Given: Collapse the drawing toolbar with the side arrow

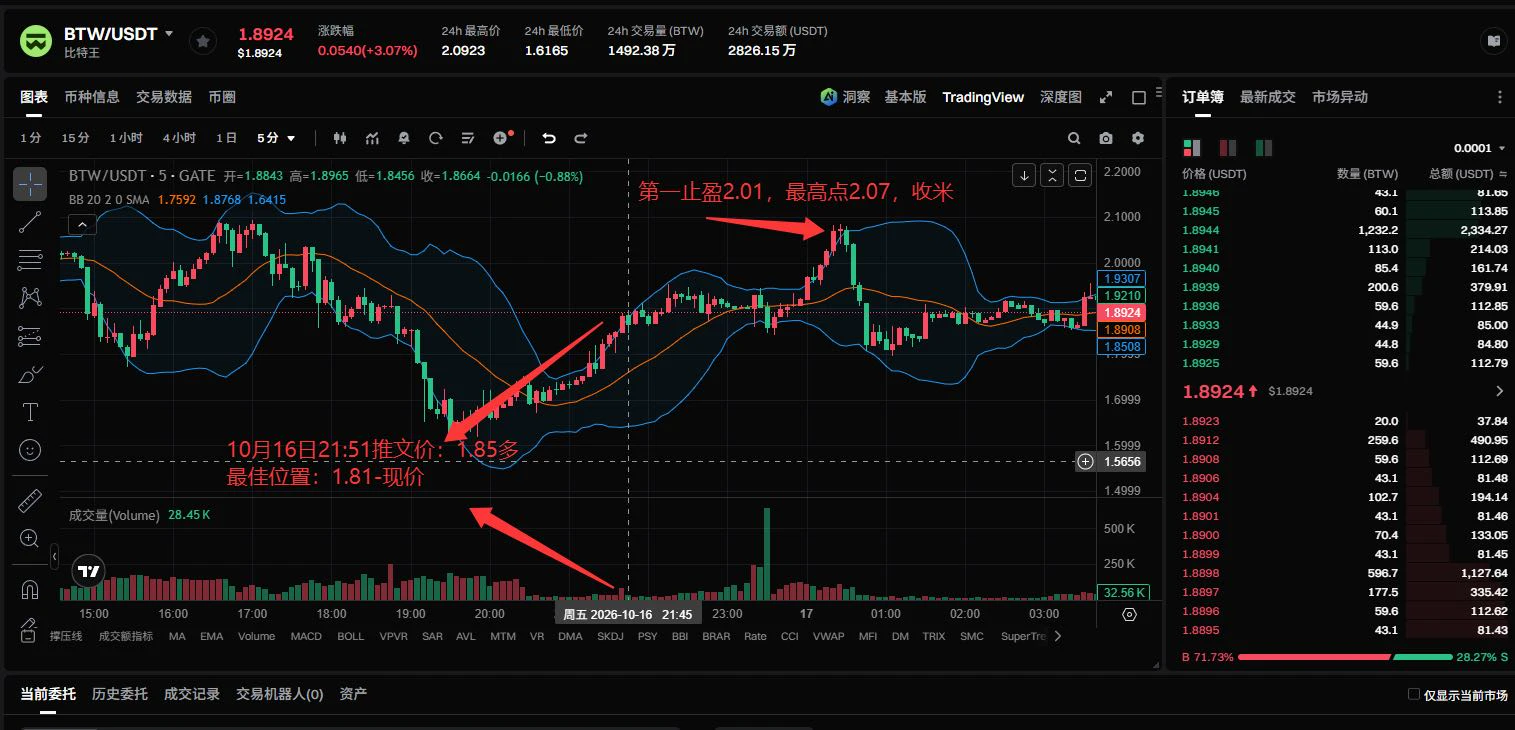Looking at the screenshot, I should (x=55, y=556).
